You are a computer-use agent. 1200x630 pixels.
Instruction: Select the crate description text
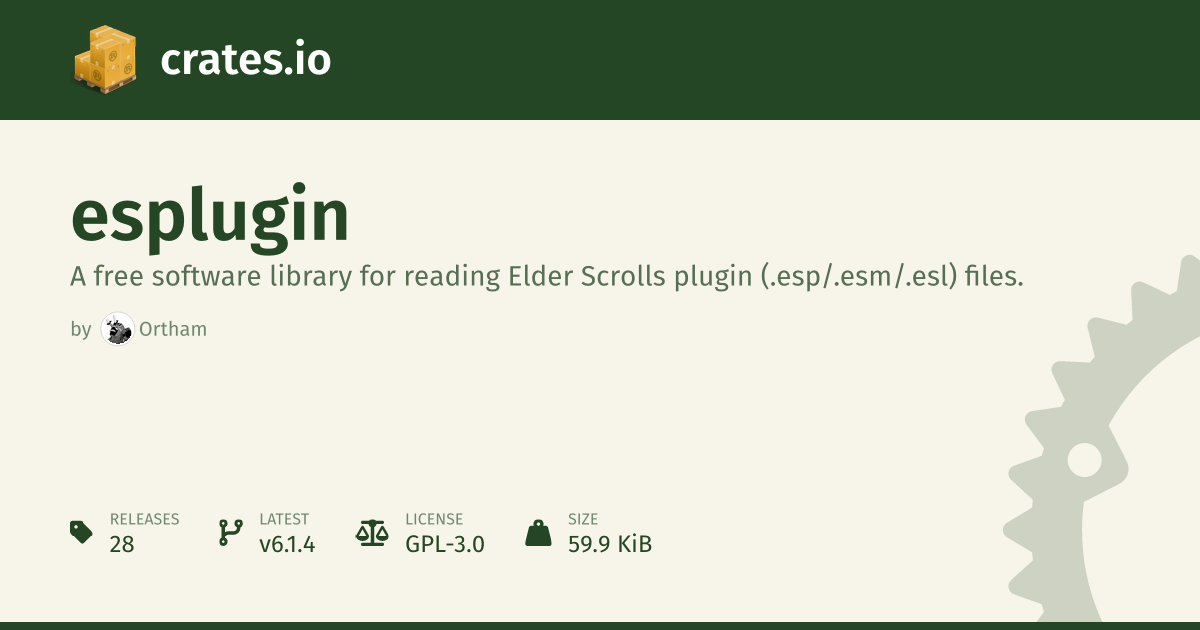(x=546, y=277)
